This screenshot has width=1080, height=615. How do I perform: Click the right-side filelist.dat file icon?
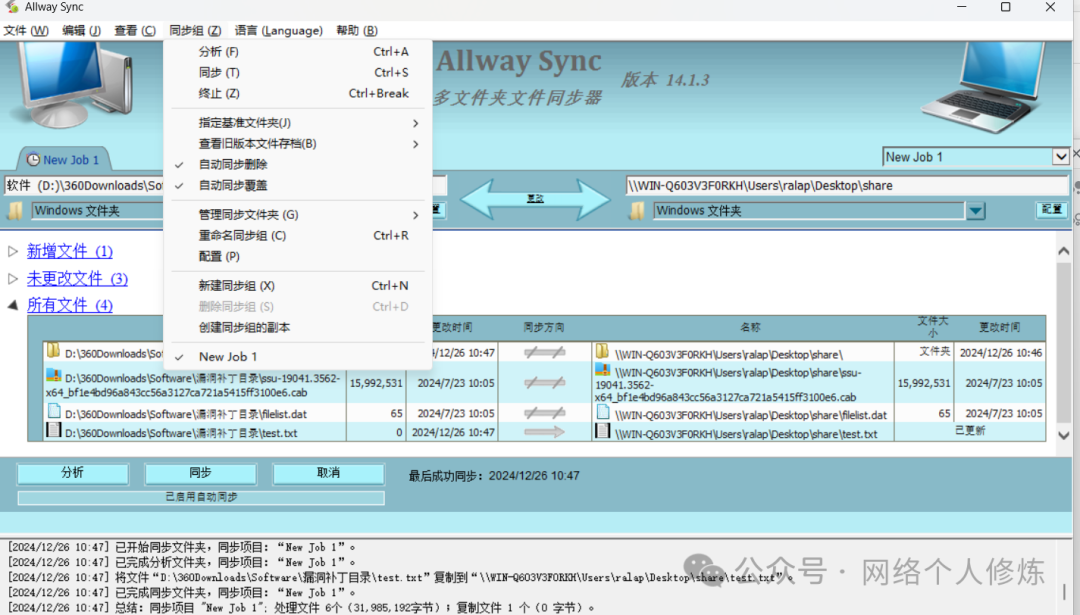603,412
